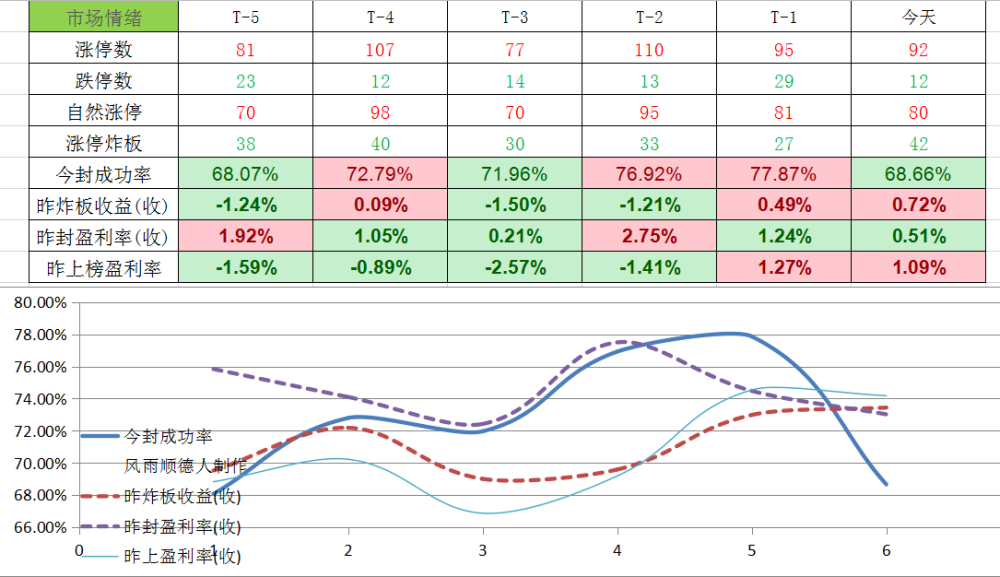Select the 涨停炸板 row label
The height and width of the screenshot is (577, 1000).
[103, 143]
